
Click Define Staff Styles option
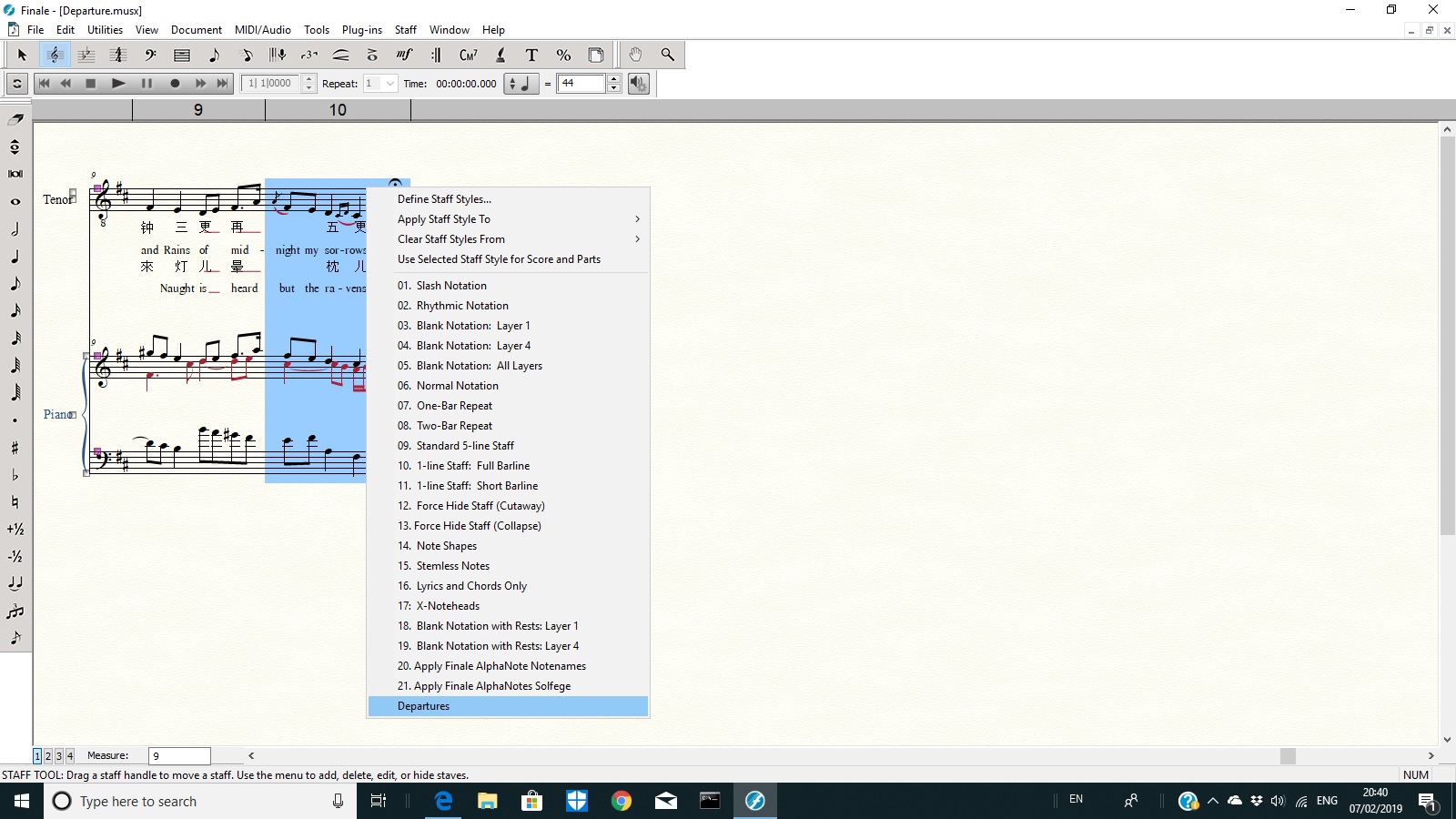click(444, 199)
